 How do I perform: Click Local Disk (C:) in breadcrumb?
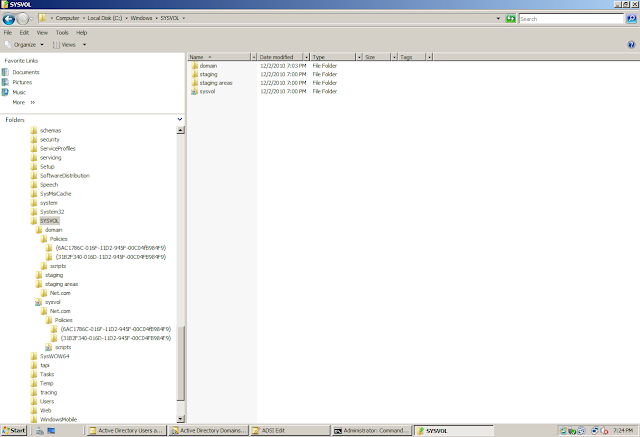(104, 18)
